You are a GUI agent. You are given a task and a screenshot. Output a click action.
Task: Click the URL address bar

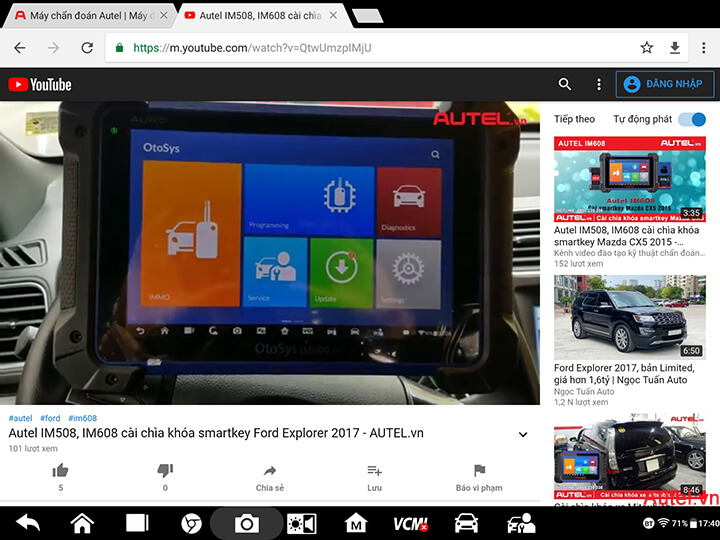397,48
